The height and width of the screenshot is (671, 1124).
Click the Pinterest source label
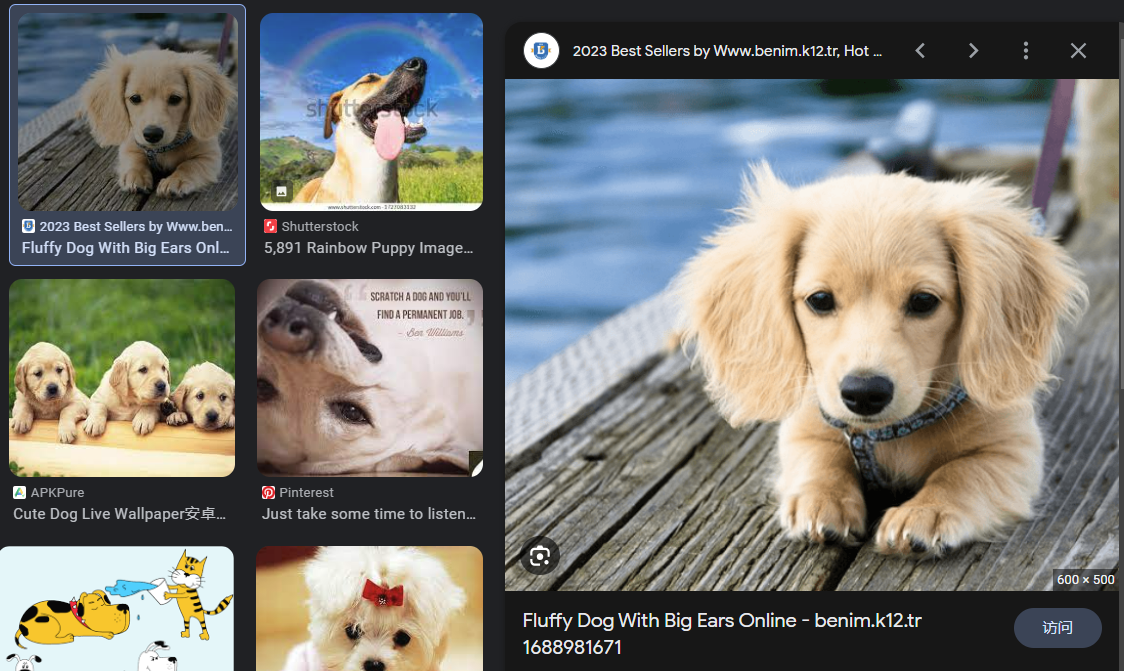[x=306, y=492]
